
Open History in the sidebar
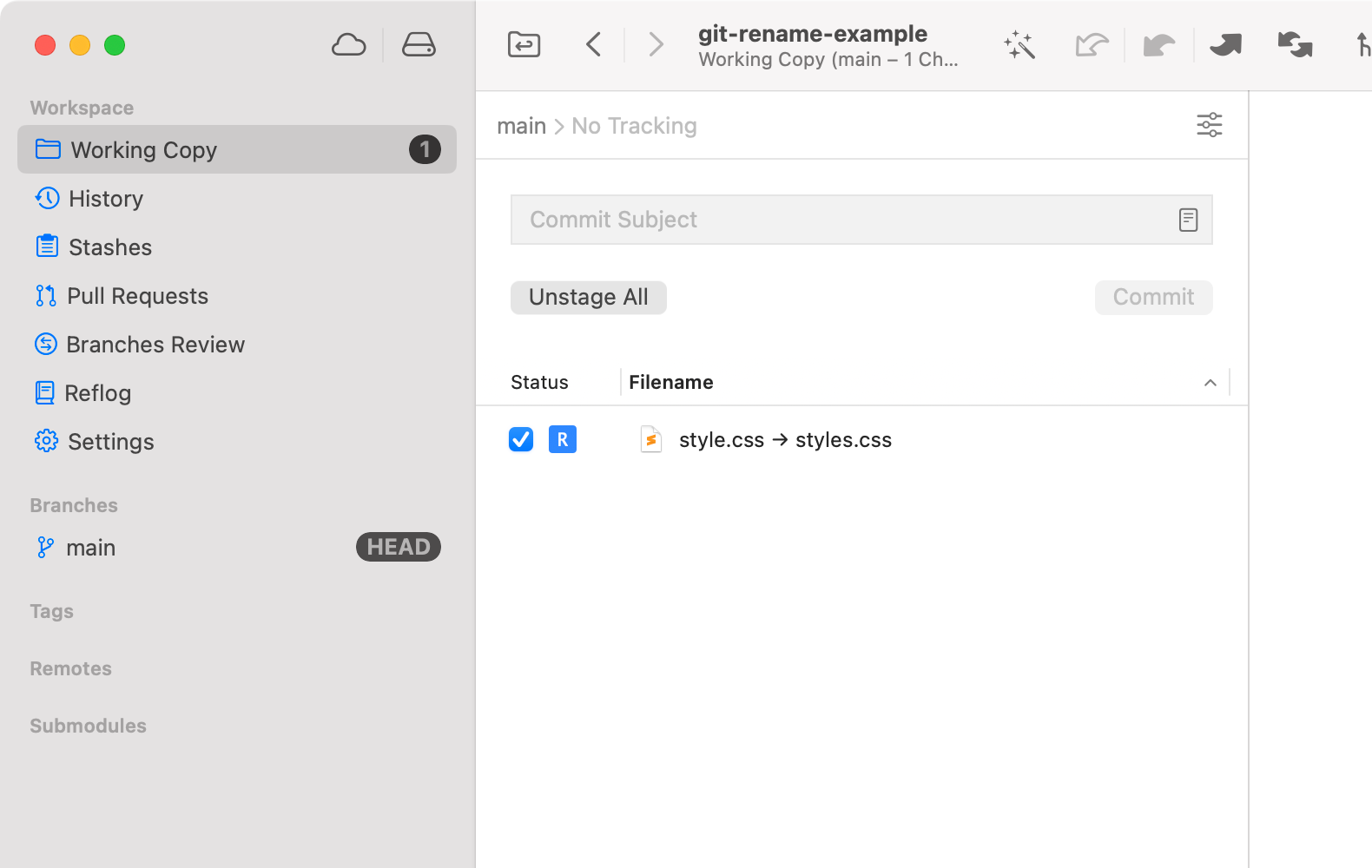click(106, 199)
